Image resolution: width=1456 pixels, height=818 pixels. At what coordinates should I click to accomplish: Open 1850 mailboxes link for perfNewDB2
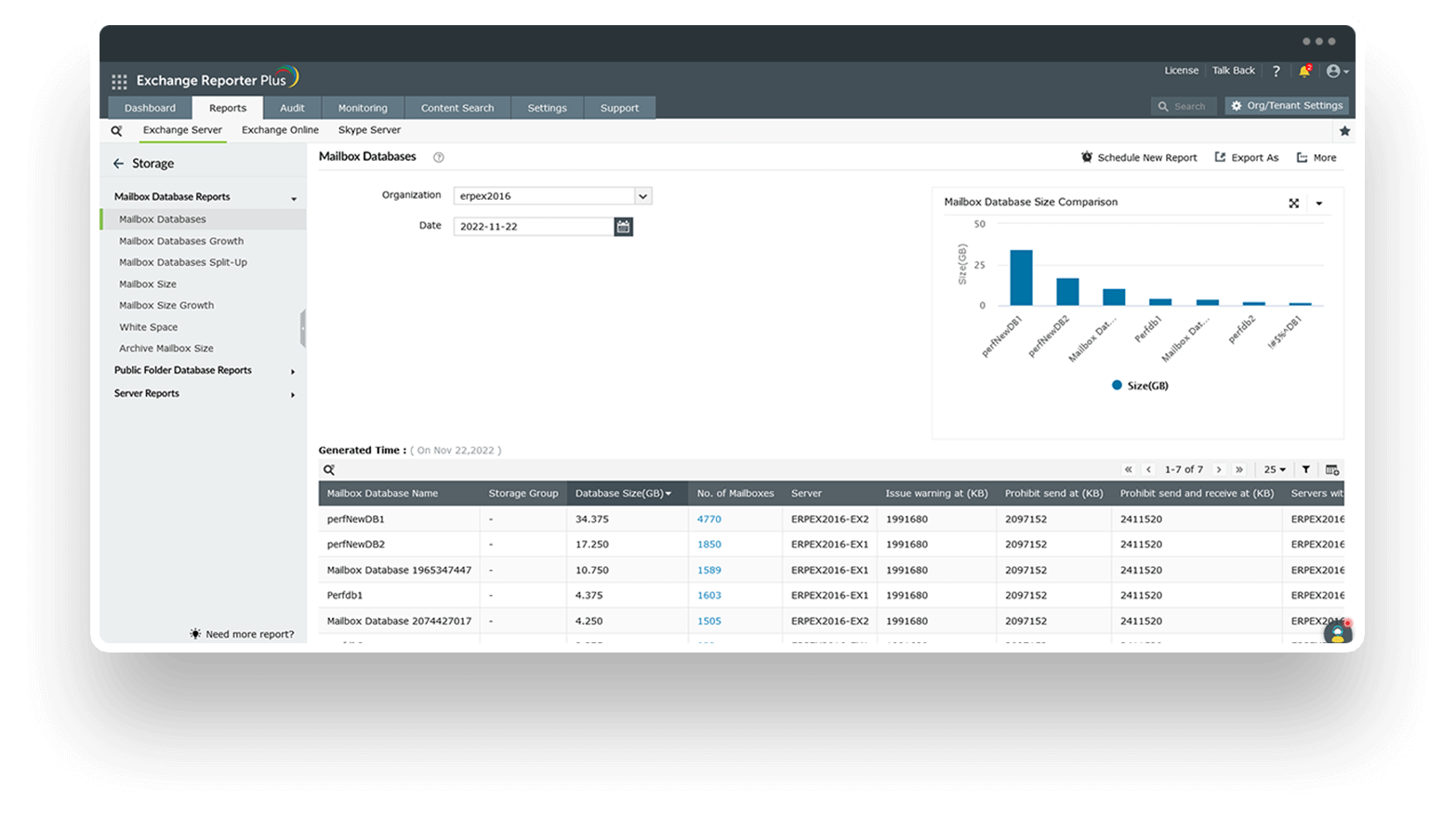tap(708, 545)
